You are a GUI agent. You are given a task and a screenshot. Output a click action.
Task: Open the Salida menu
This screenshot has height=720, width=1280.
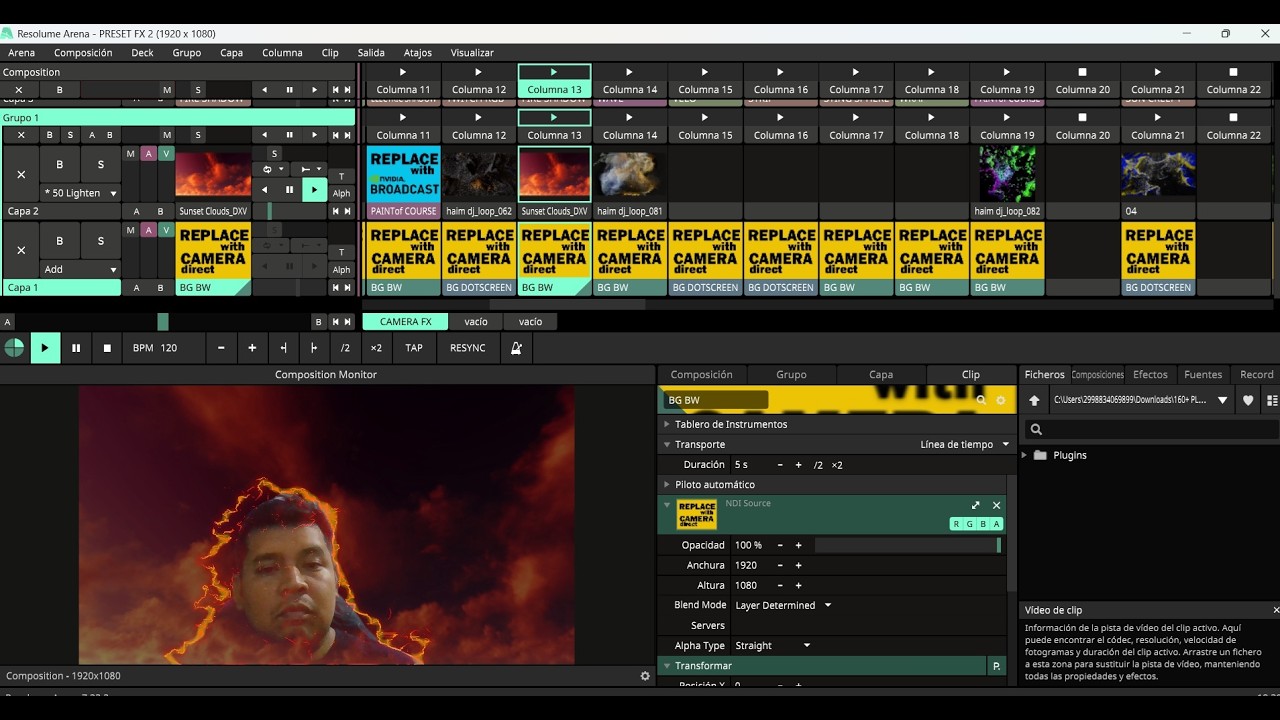[x=371, y=53]
